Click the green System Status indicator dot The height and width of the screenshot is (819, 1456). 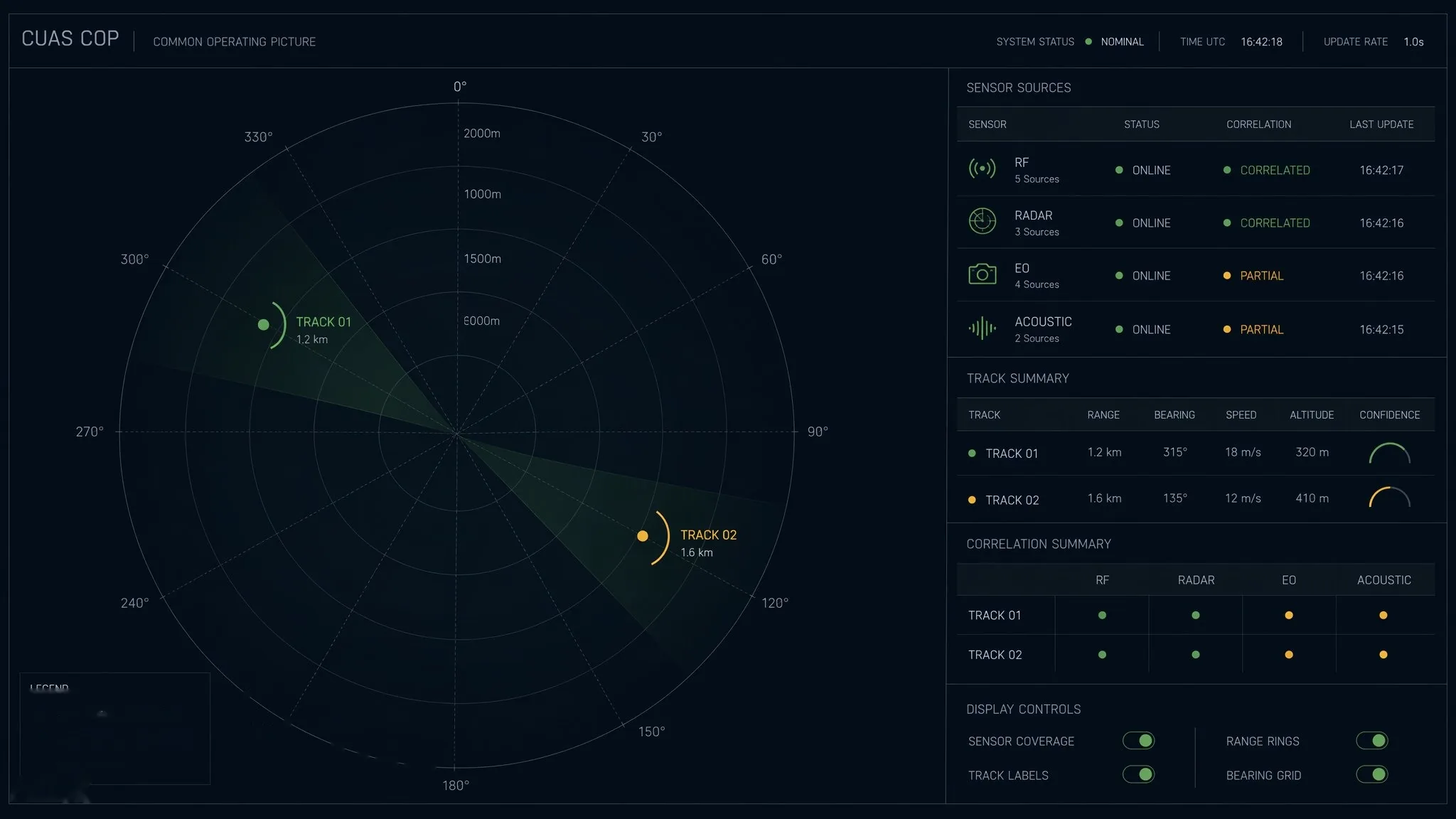tap(1088, 41)
